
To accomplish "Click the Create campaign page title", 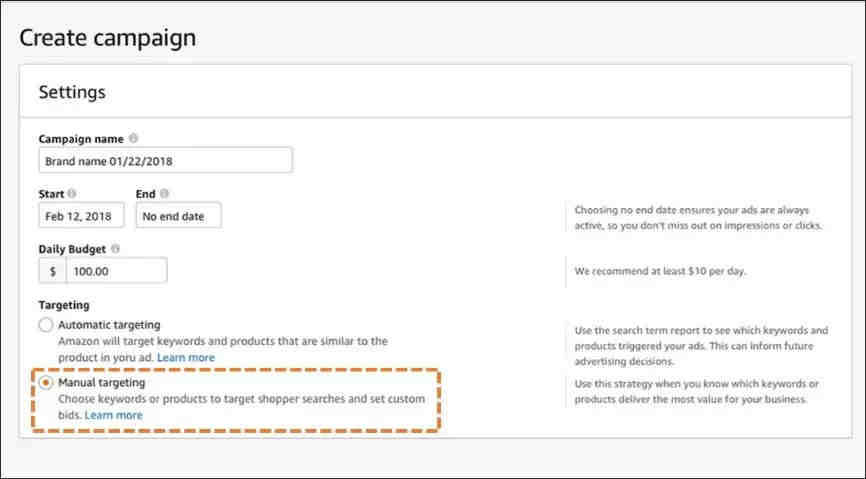I will (x=108, y=38).
